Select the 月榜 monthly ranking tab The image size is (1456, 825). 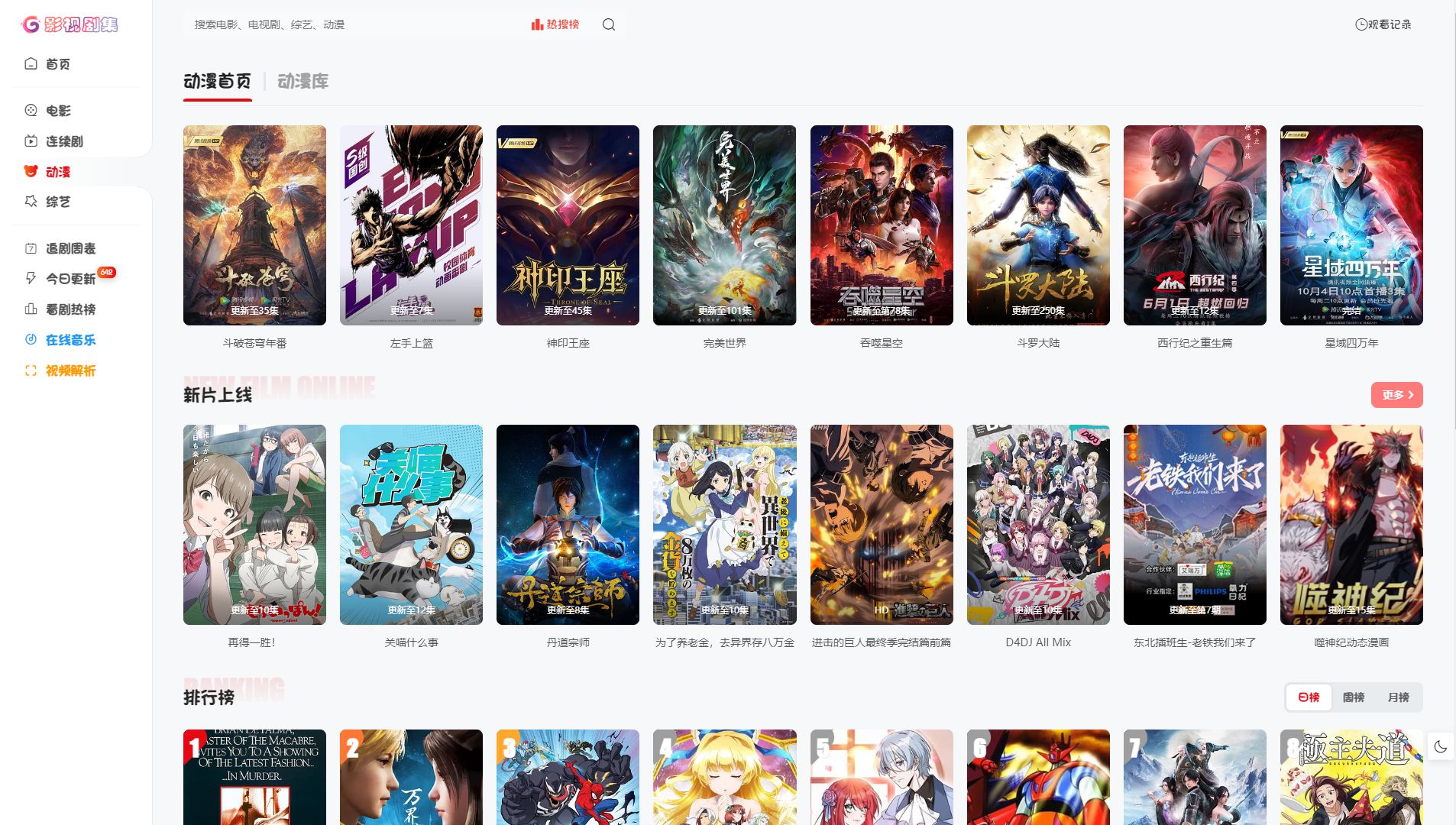click(1398, 697)
